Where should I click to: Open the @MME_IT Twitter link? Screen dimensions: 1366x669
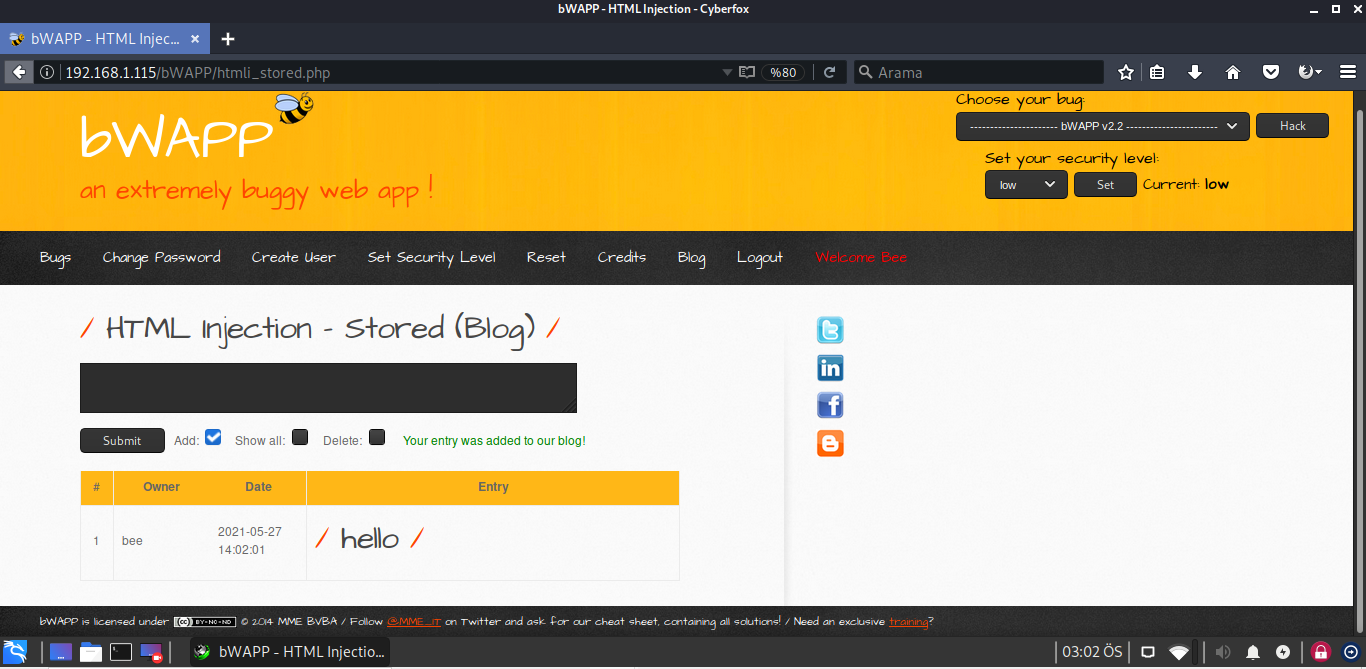pos(414,622)
